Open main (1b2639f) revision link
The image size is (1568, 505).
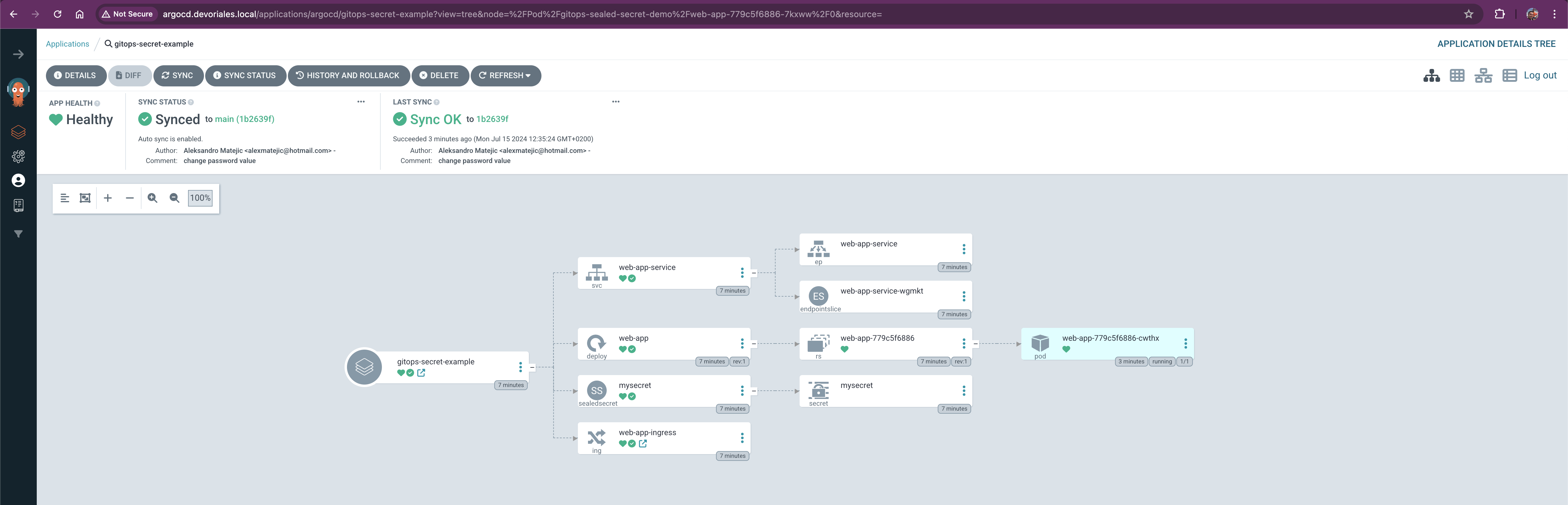click(x=245, y=119)
